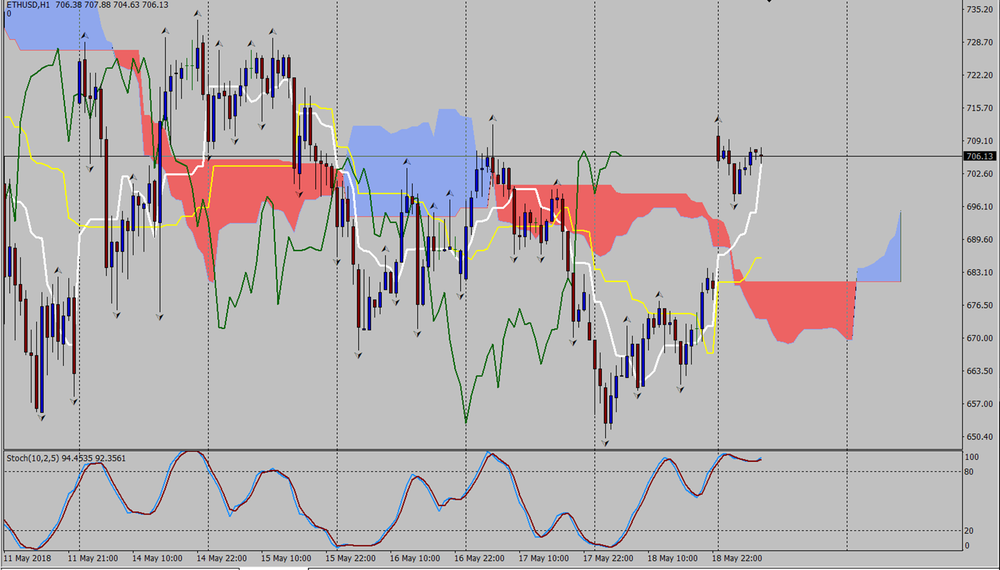Click the 18 May 22:00 time label
The image size is (1000, 570).
point(737,558)
